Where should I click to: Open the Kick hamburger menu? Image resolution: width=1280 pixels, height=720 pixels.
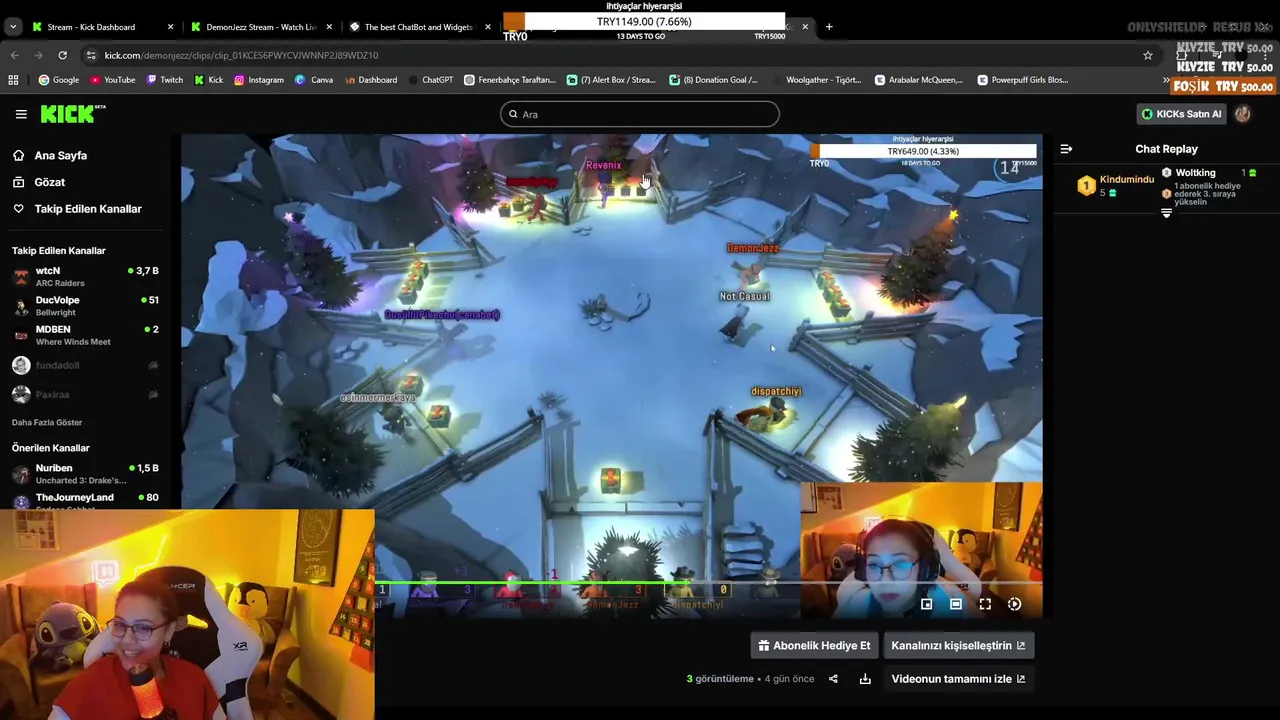click(x=21, y=114)
